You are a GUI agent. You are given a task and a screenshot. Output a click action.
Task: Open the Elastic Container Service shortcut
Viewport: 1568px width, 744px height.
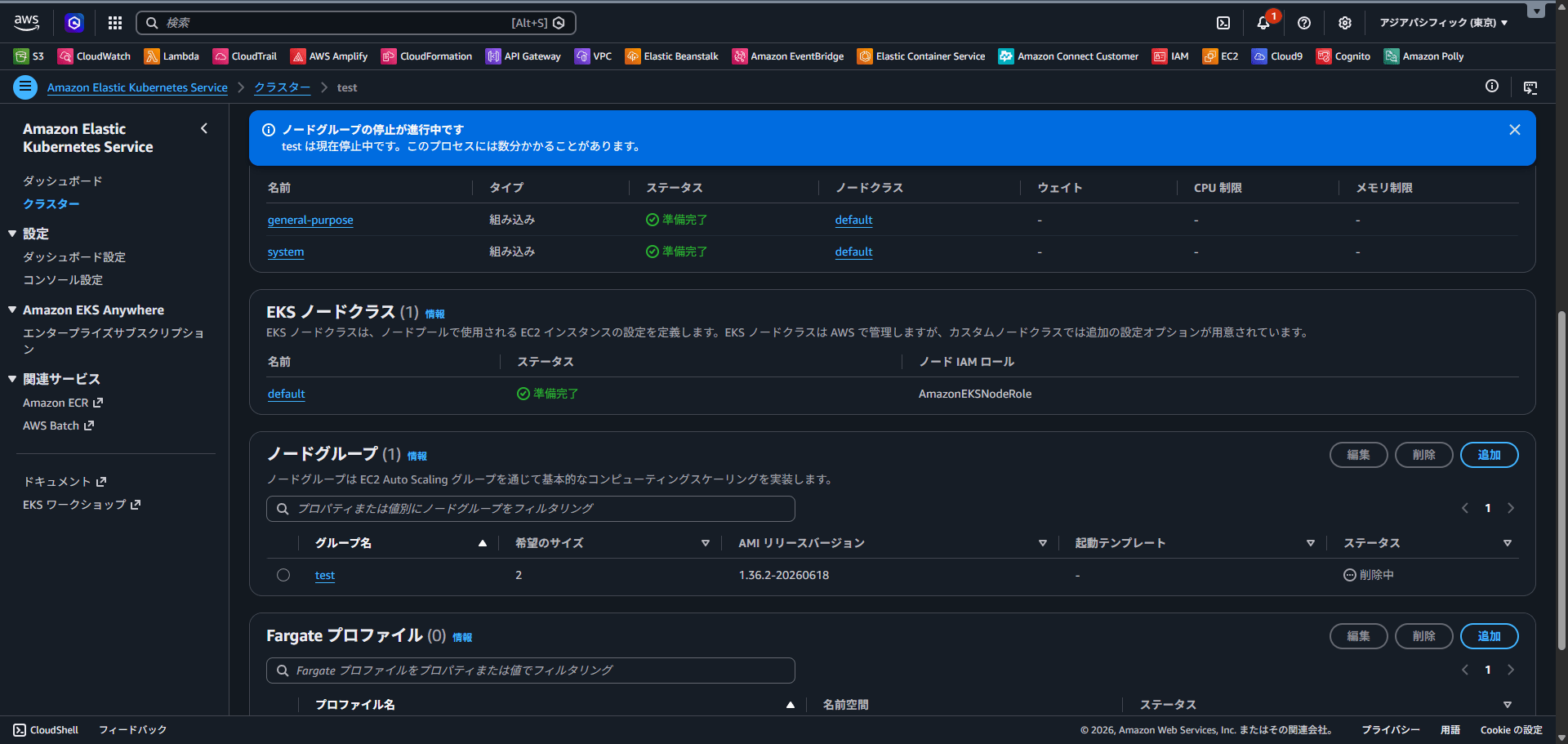pyautogui.click(x=921, y=56)
